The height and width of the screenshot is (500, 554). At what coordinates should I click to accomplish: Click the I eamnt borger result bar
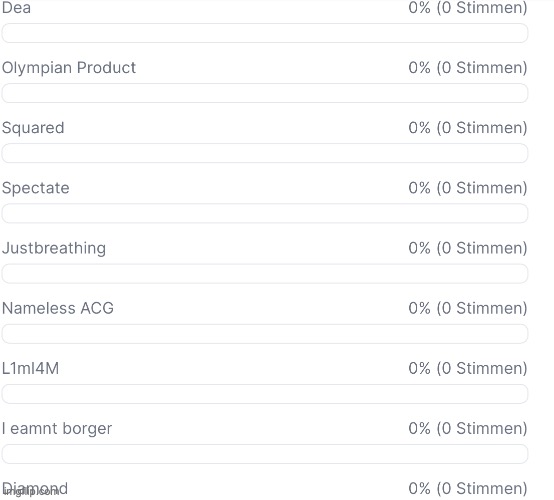click(x=265, y=454)
